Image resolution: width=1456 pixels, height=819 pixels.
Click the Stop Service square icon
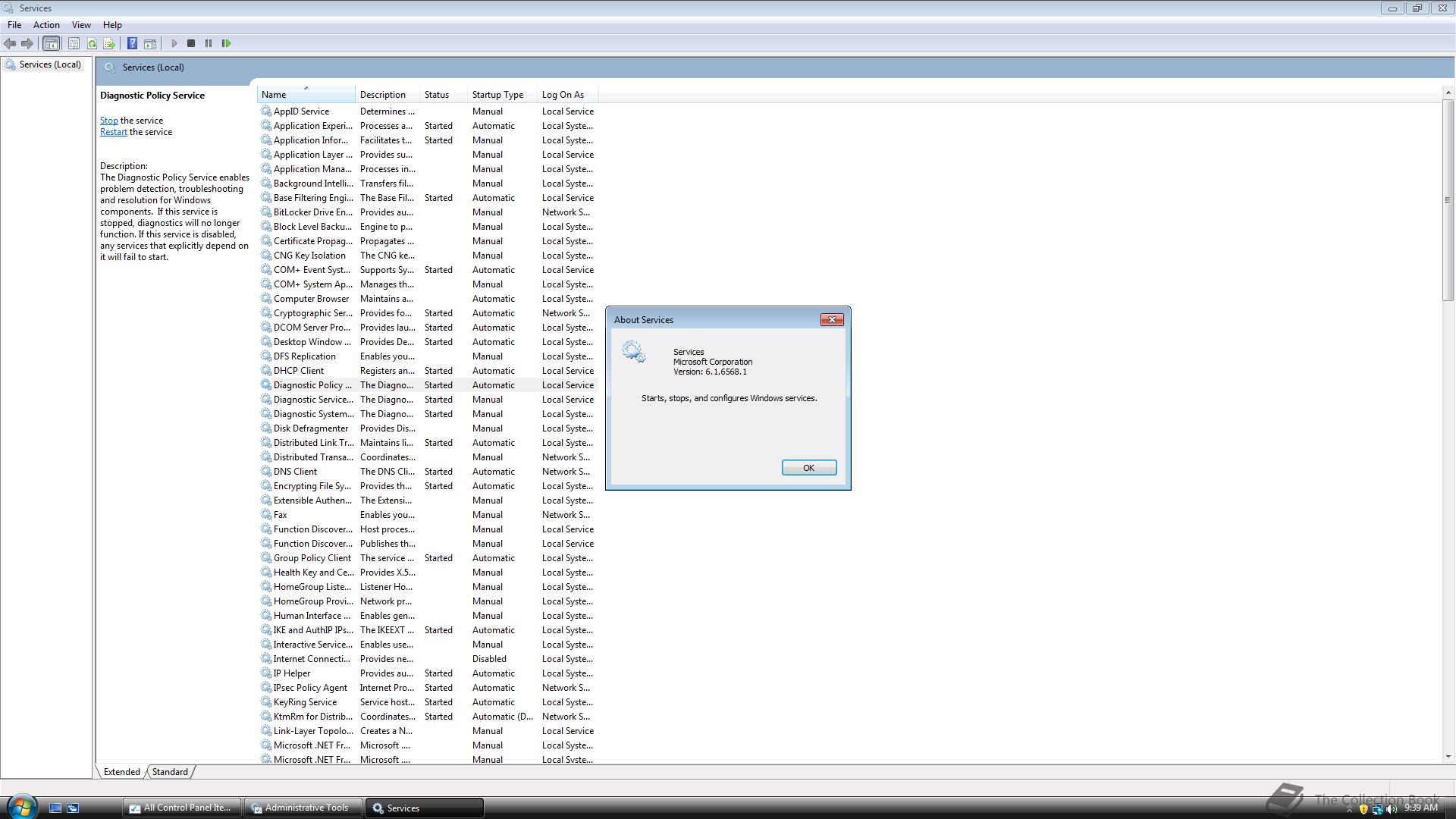point(191,43)
